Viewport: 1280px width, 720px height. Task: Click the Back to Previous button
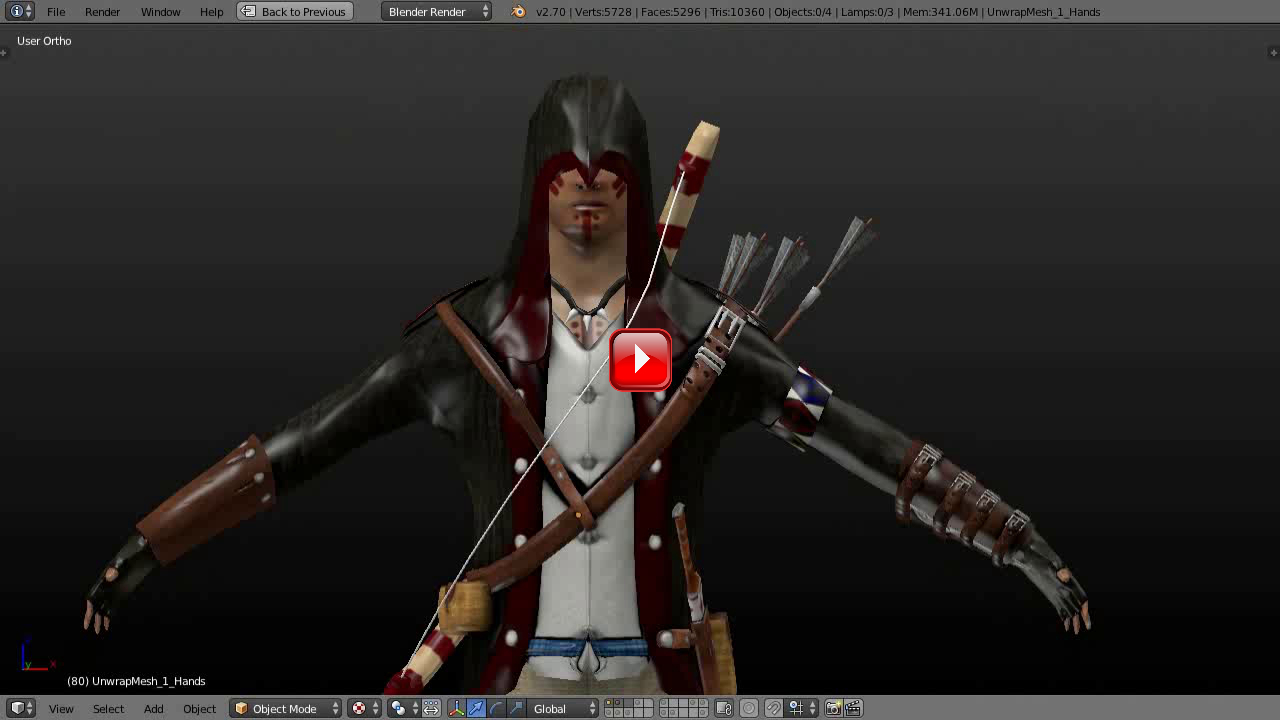click(295, 11)
